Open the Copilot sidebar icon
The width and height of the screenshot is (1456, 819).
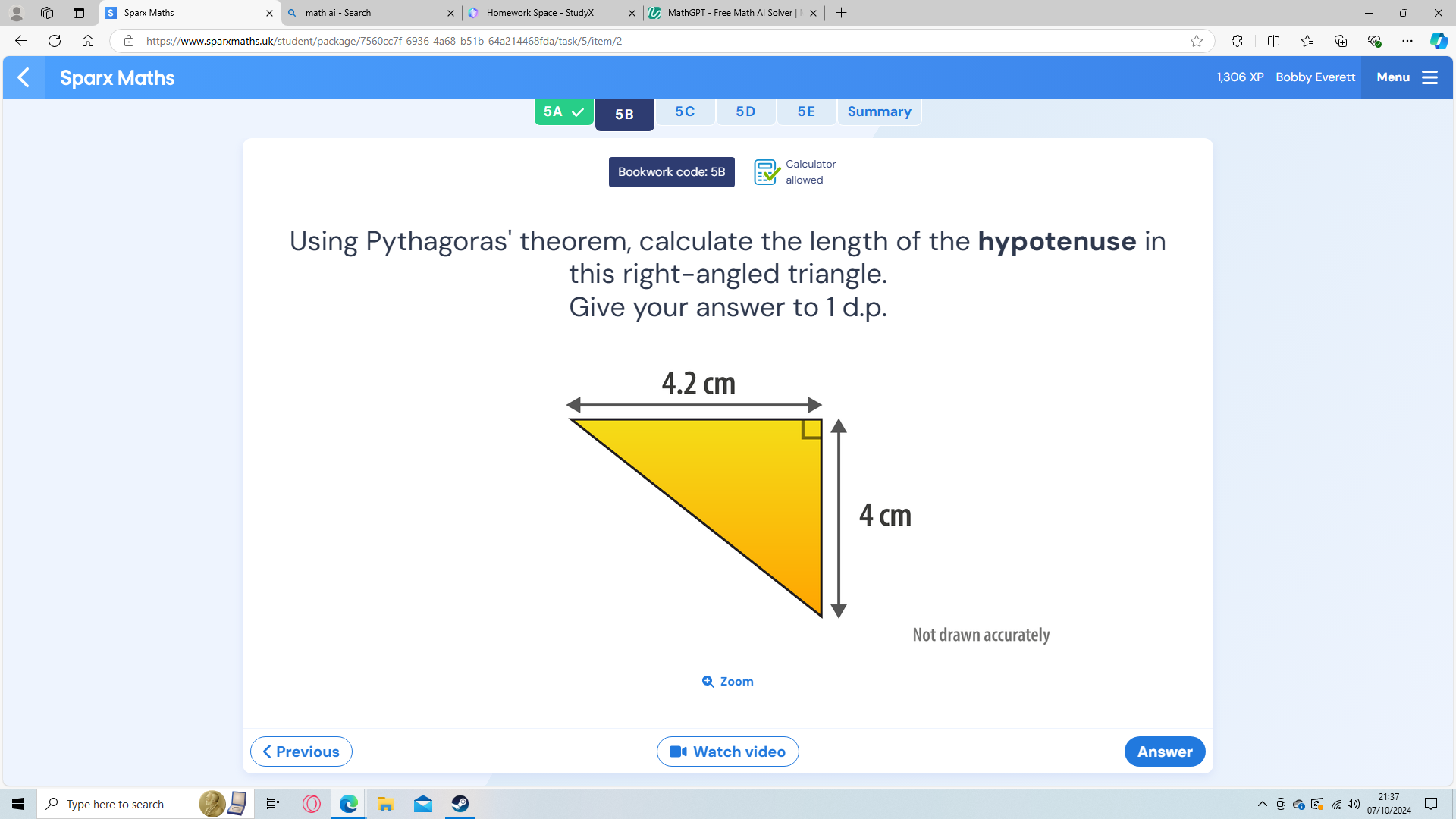[x=1439, y=41]
